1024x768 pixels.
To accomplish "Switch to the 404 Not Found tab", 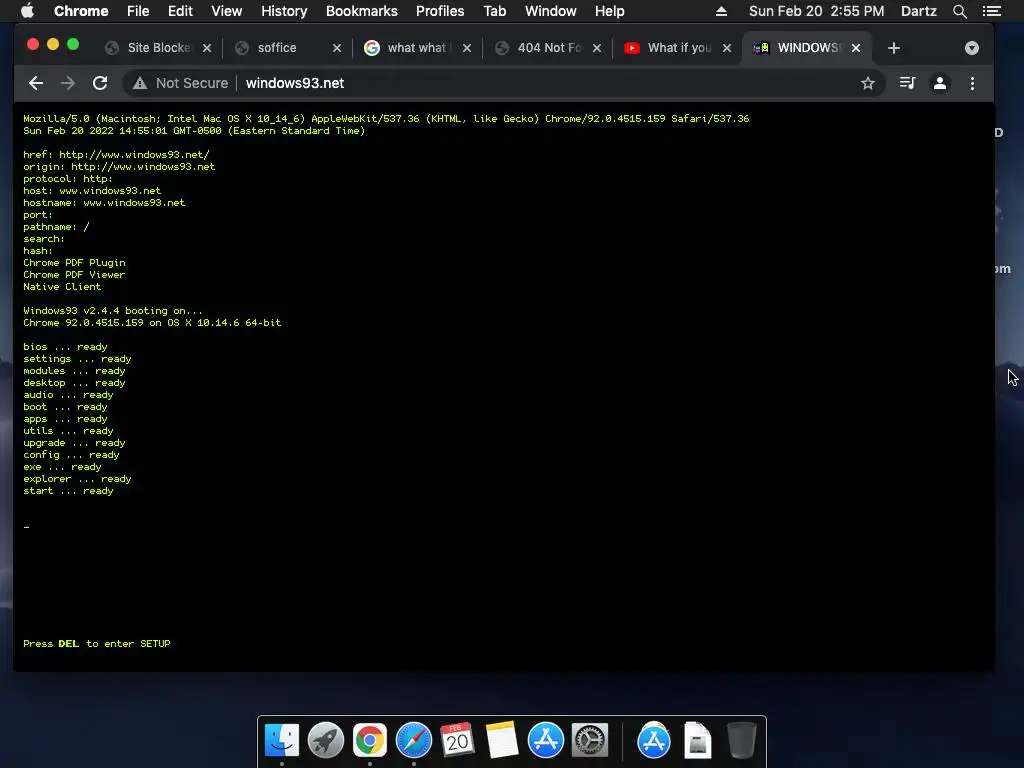I will (547, 48).
